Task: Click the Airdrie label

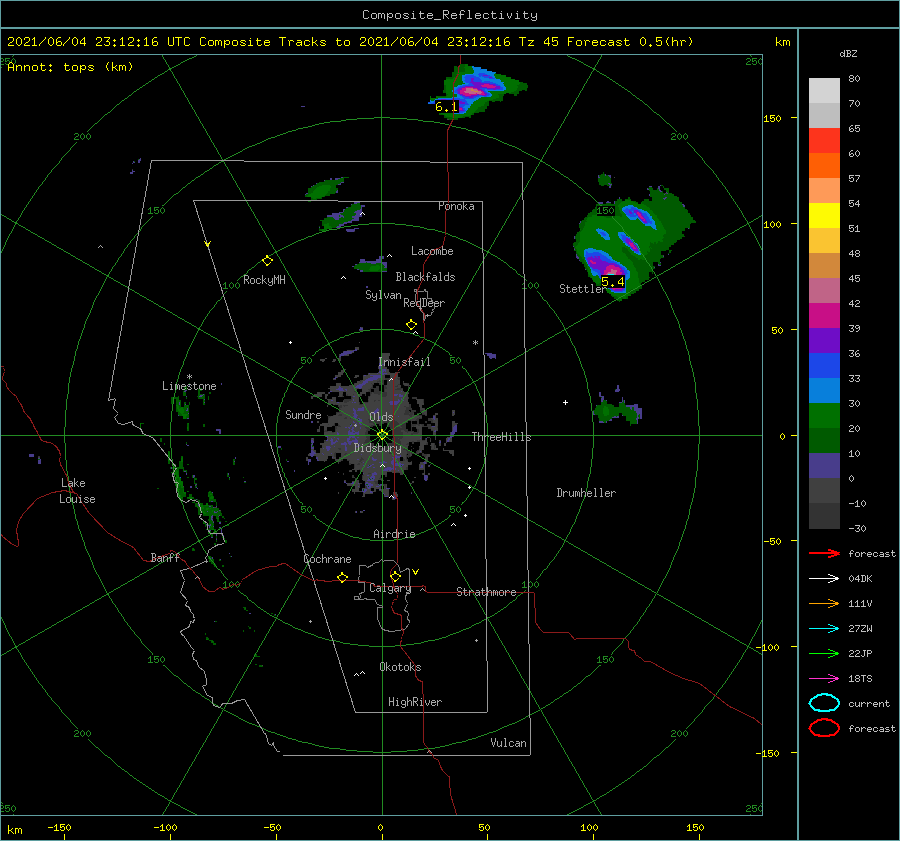Action: click(x=394, y=534)
